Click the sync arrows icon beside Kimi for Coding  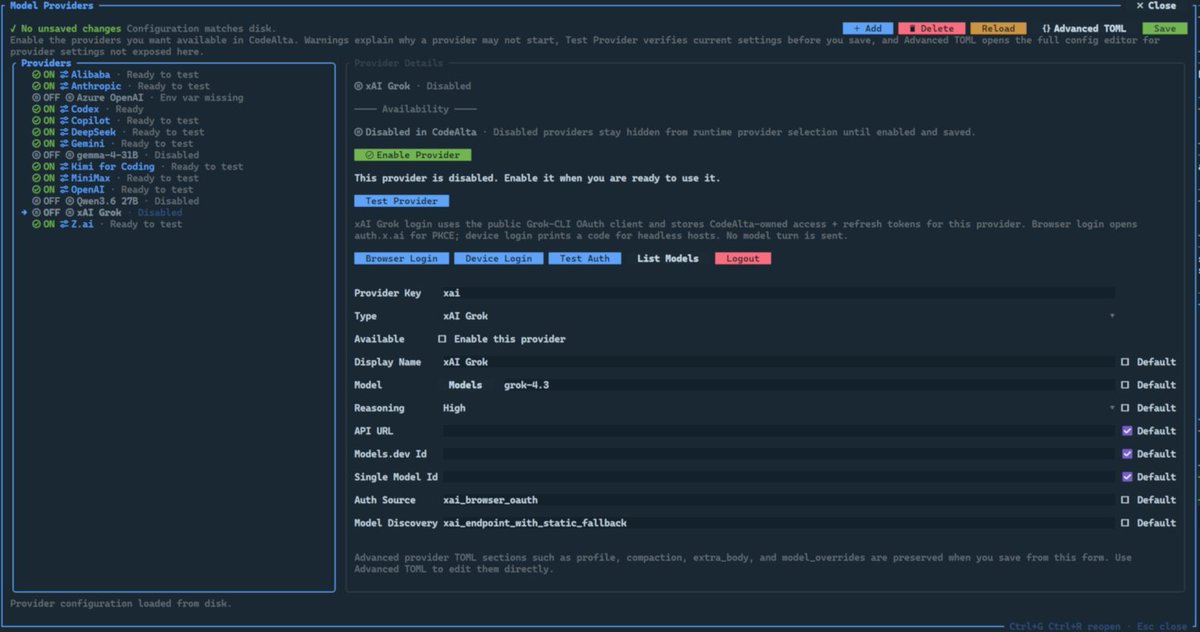[64, 167]
